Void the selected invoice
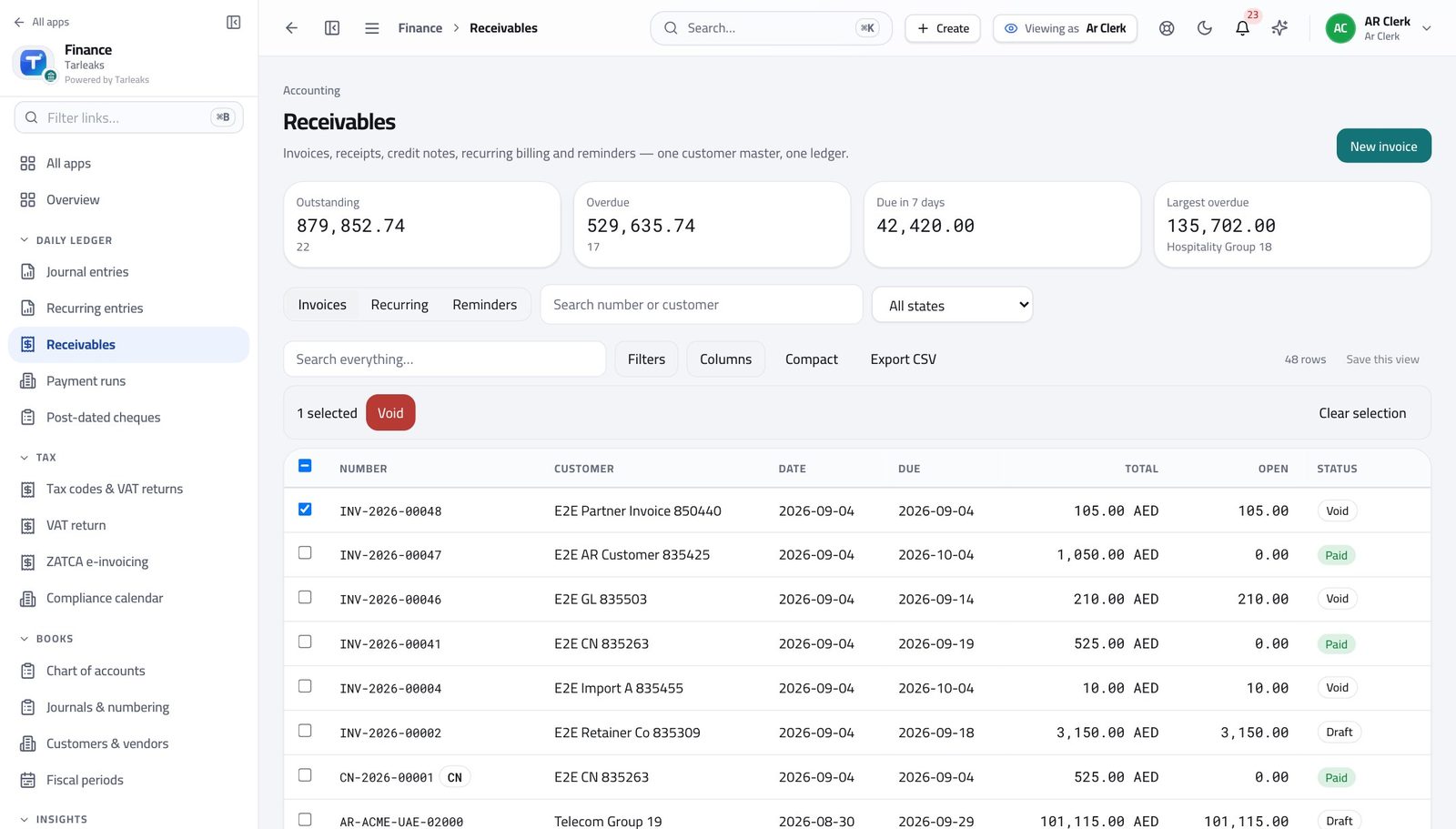This screenshot has height=829, width=1456. click(390, 413)
